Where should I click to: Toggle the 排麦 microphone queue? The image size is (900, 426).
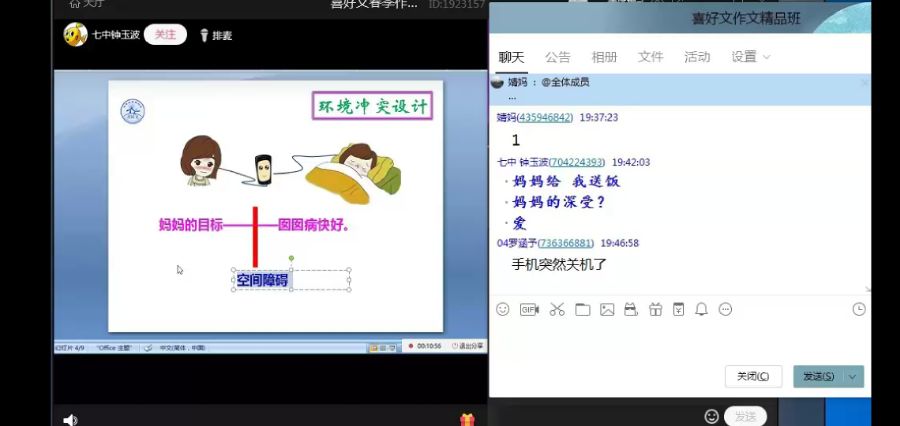(x=216, y=36)
